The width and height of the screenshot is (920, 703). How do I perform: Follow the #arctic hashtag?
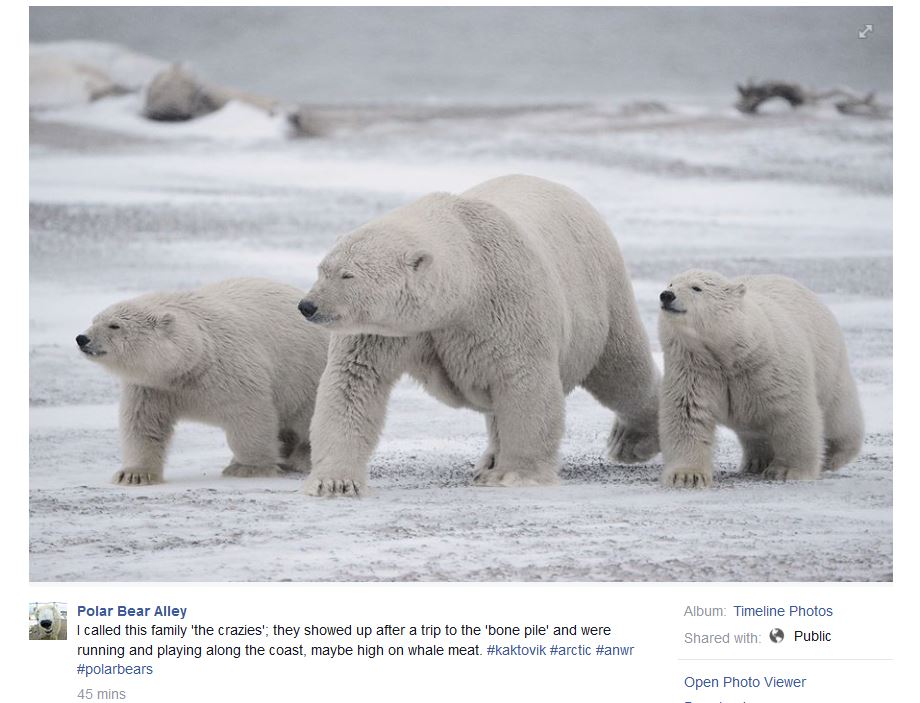point(570,650)
